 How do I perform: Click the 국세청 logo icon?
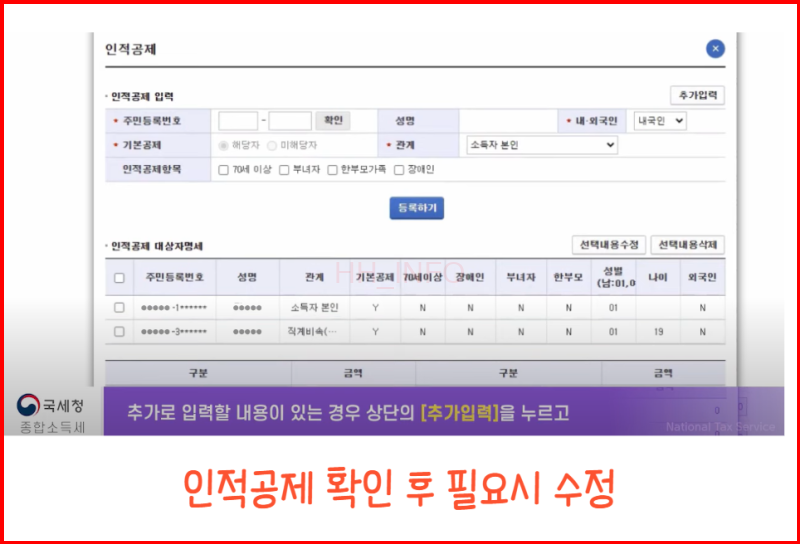tap(28, 405)
